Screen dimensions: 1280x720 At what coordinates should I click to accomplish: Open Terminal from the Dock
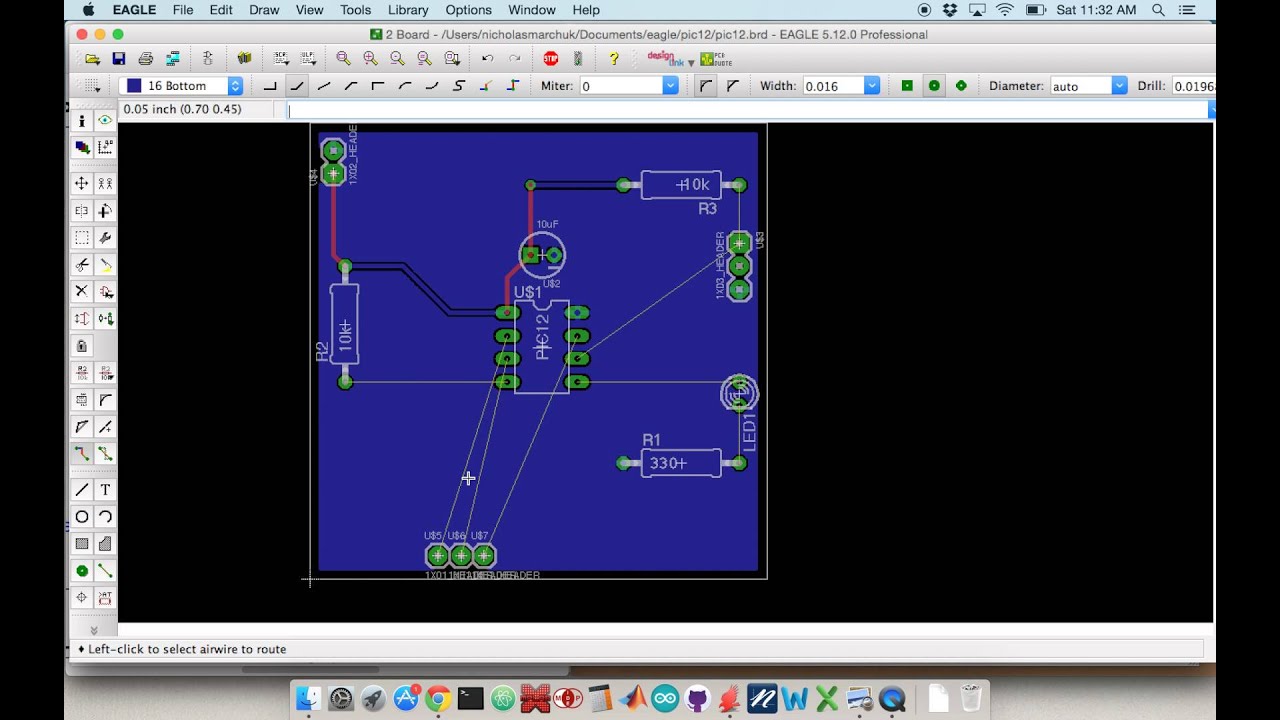tap(470, 698)
